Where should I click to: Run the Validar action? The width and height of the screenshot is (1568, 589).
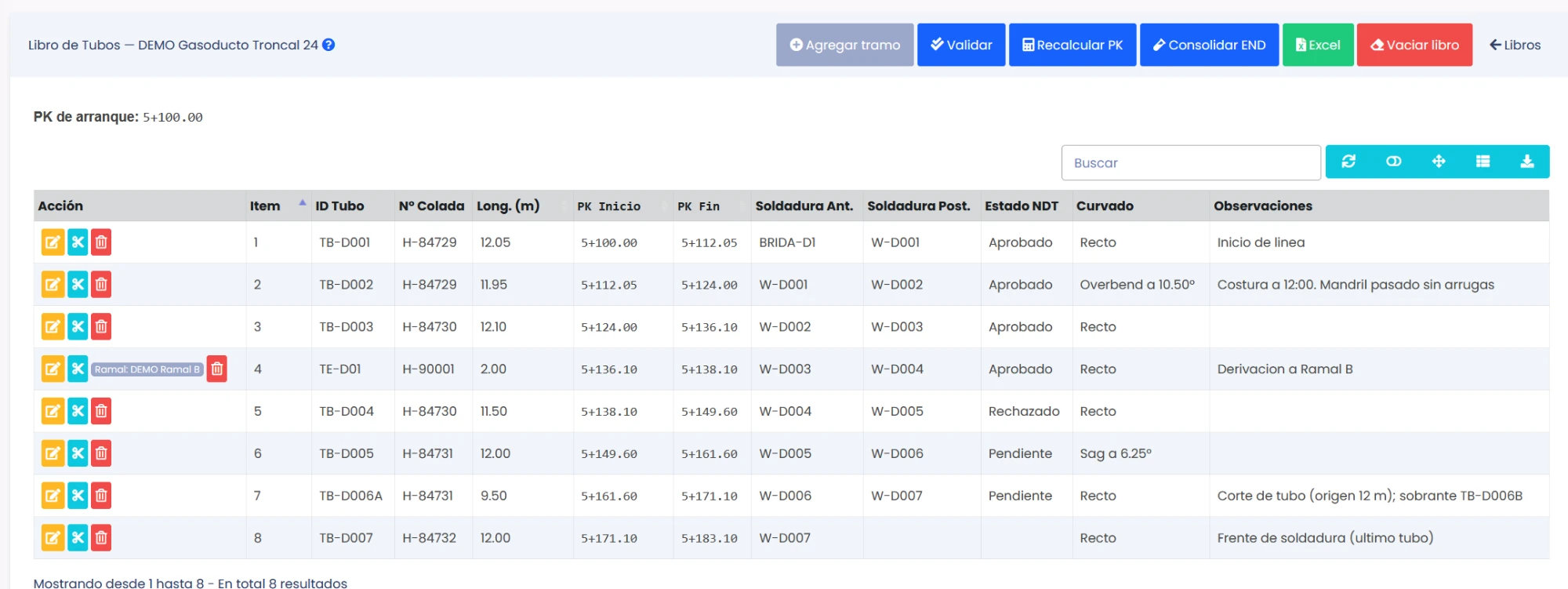(961, 45)
